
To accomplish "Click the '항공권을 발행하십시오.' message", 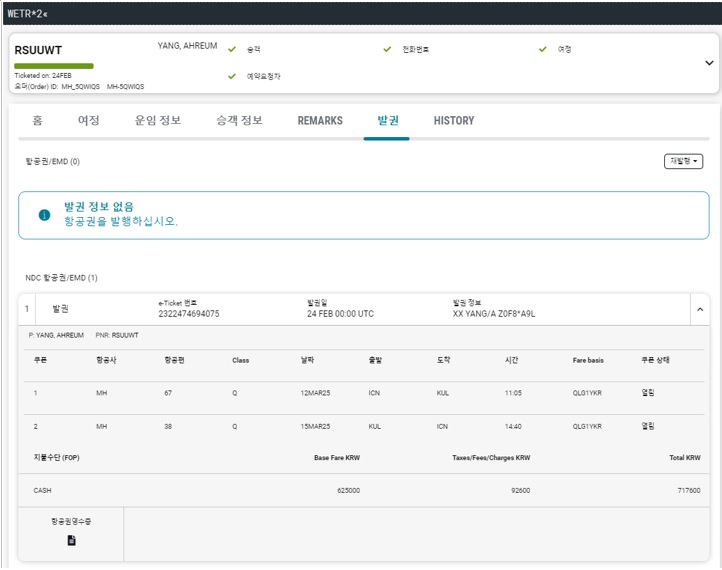I will pyautogui.click(x=121, y=221).
